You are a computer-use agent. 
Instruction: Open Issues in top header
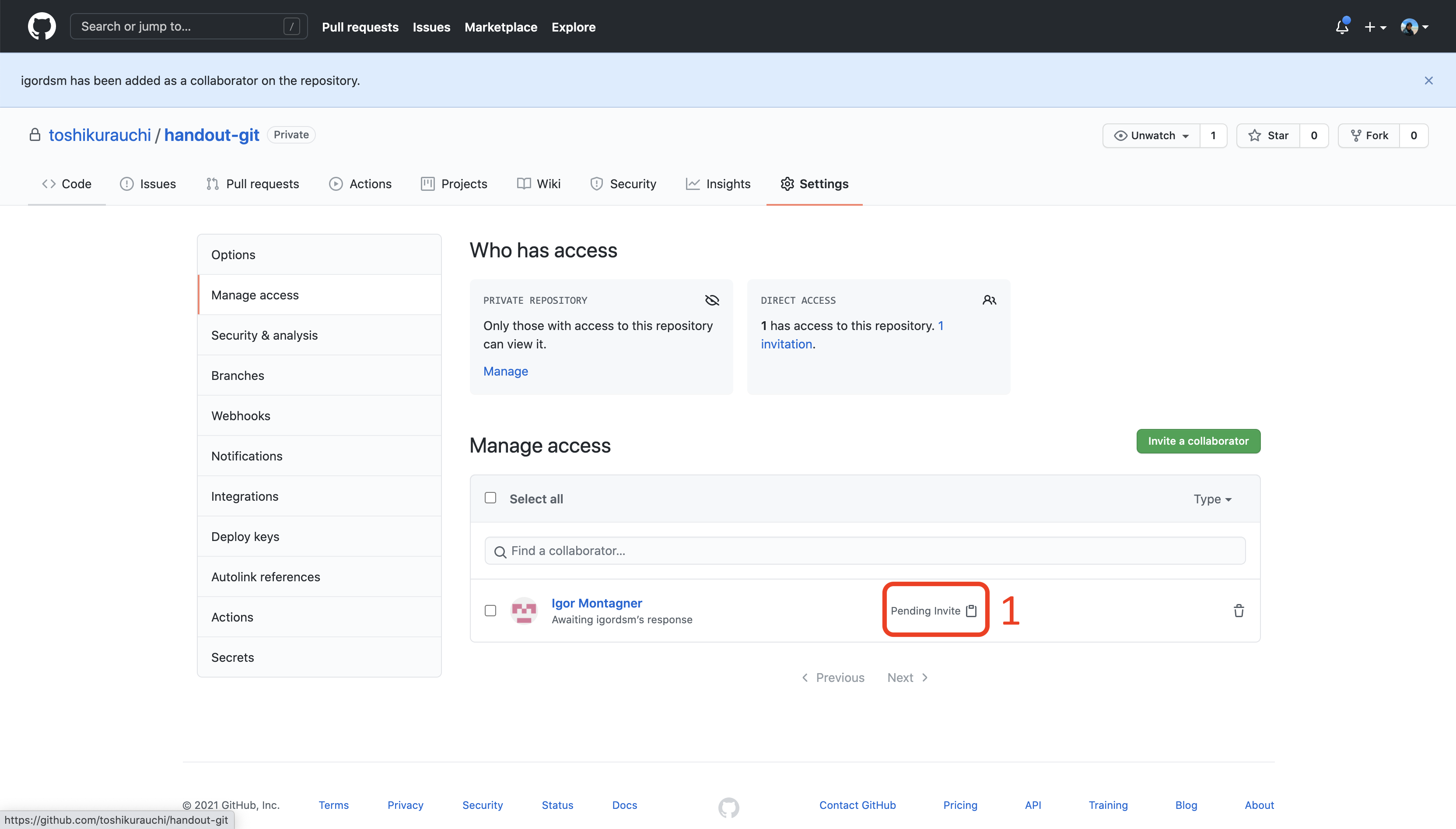[x=431, y=27]
